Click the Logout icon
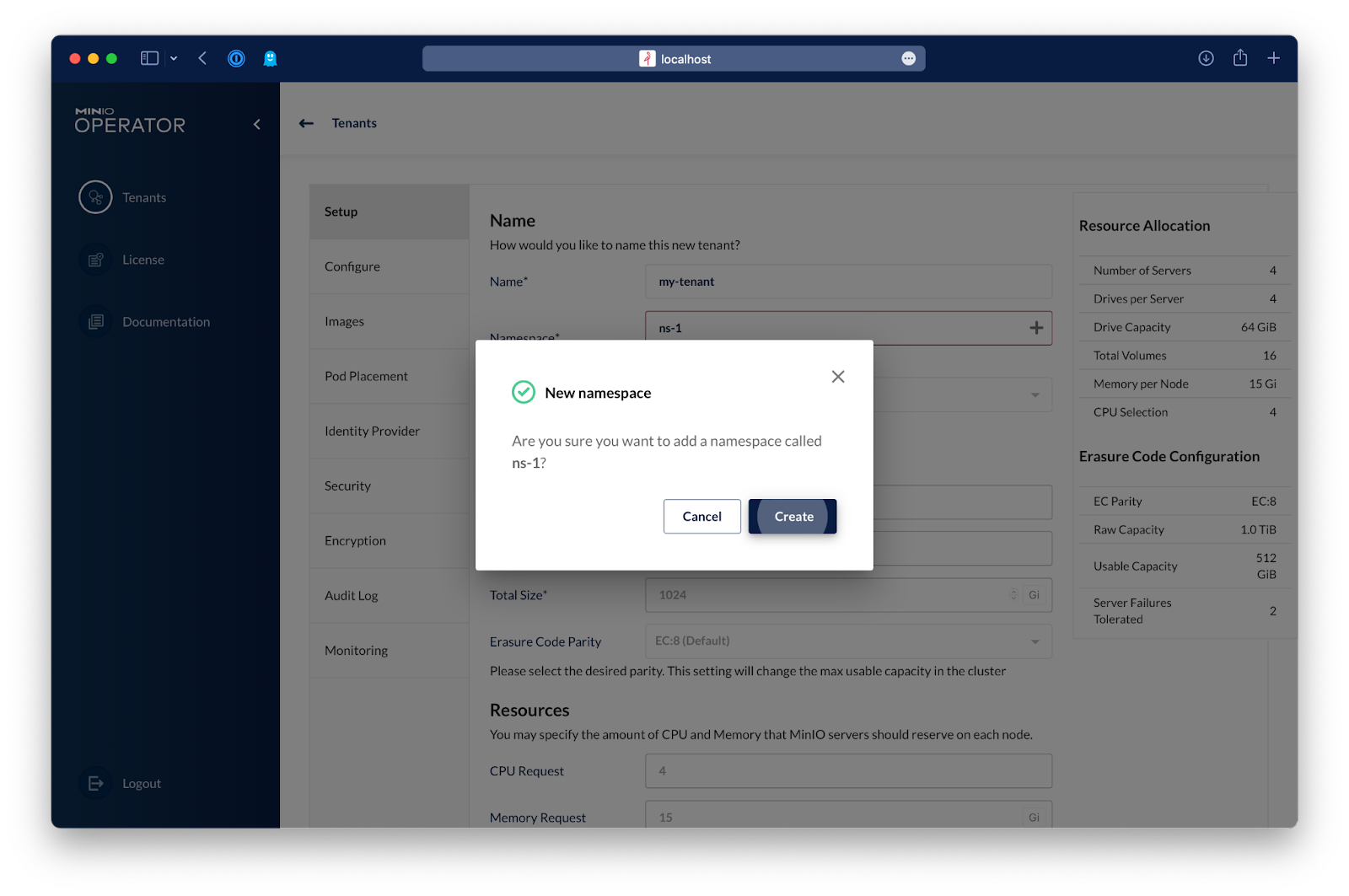This screenshot has height=896, width=1349. (x=95, y=783)
